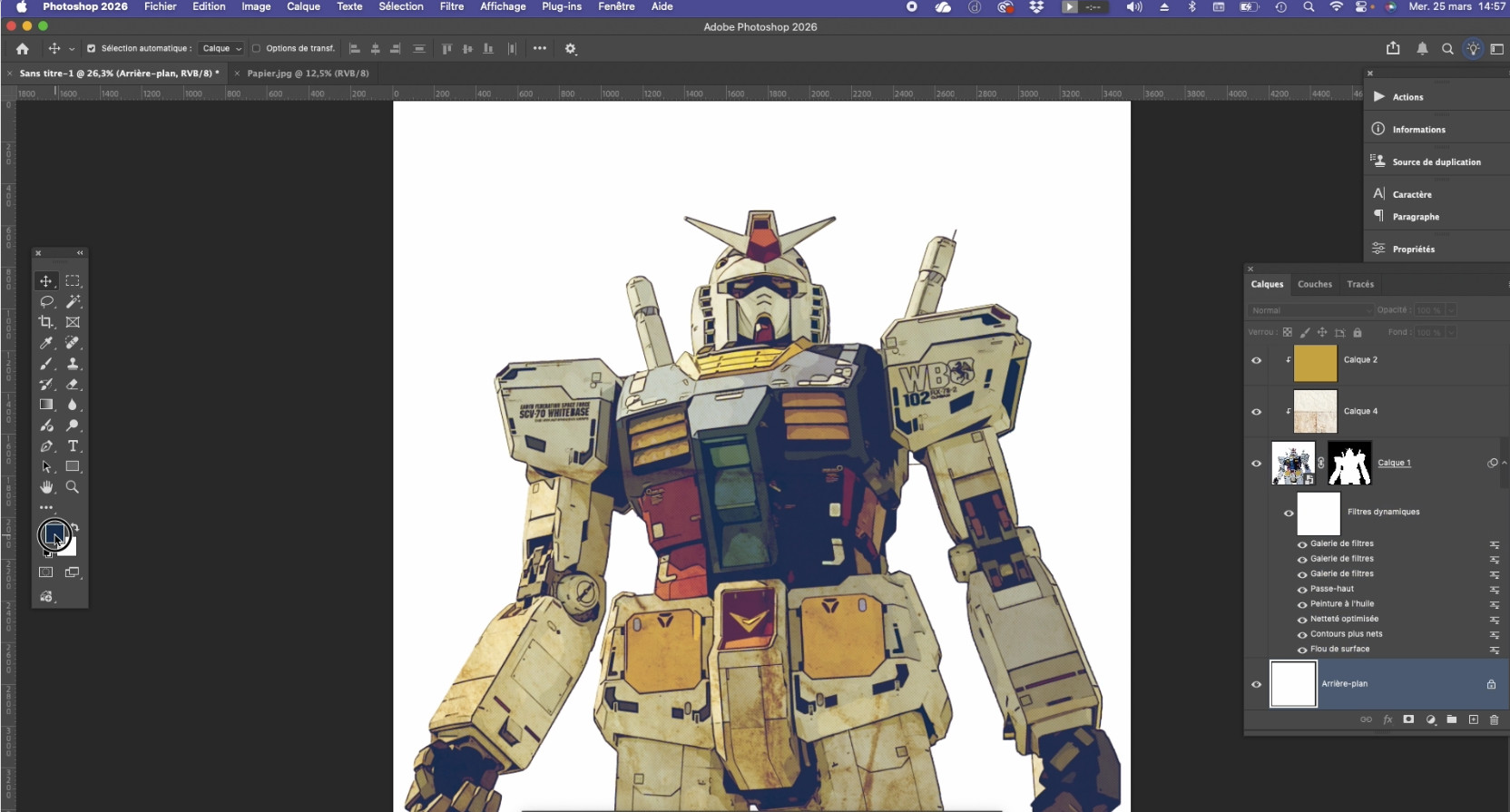Screen dimensions: 1510x812
Task: Open the Calque auto-select dropdown
Action: coord(221,49)
